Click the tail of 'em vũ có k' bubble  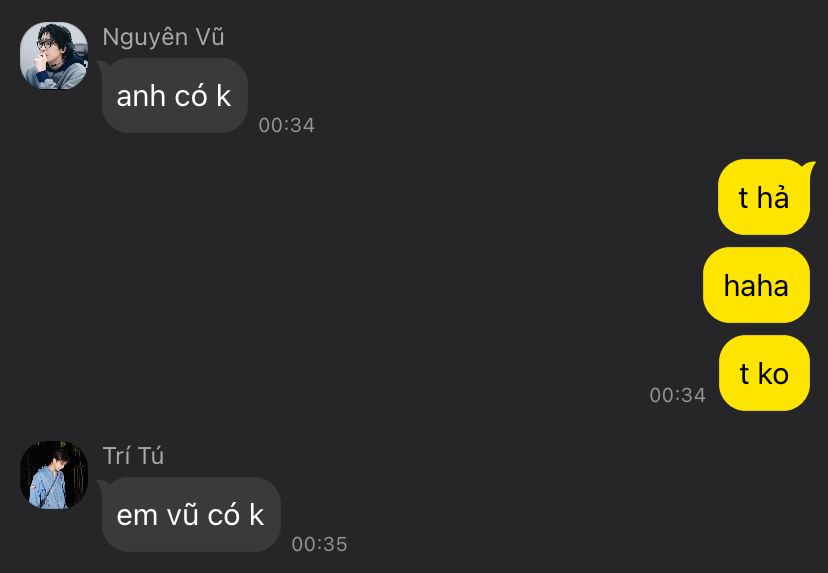pyautogui.click(x=102, y=485)
